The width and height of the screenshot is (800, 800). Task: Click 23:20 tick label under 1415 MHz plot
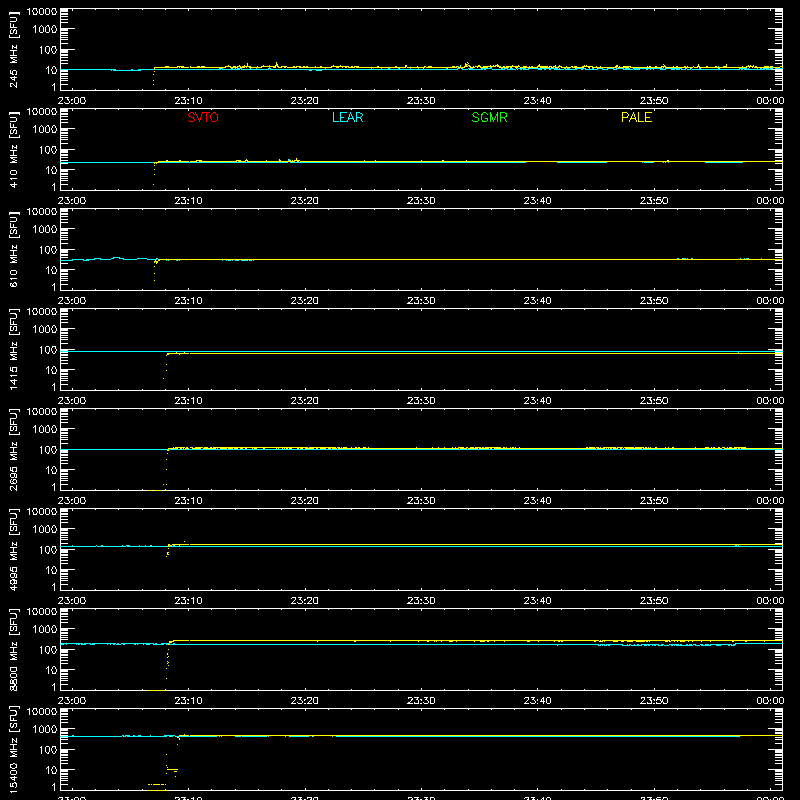[x=305, y=401]
